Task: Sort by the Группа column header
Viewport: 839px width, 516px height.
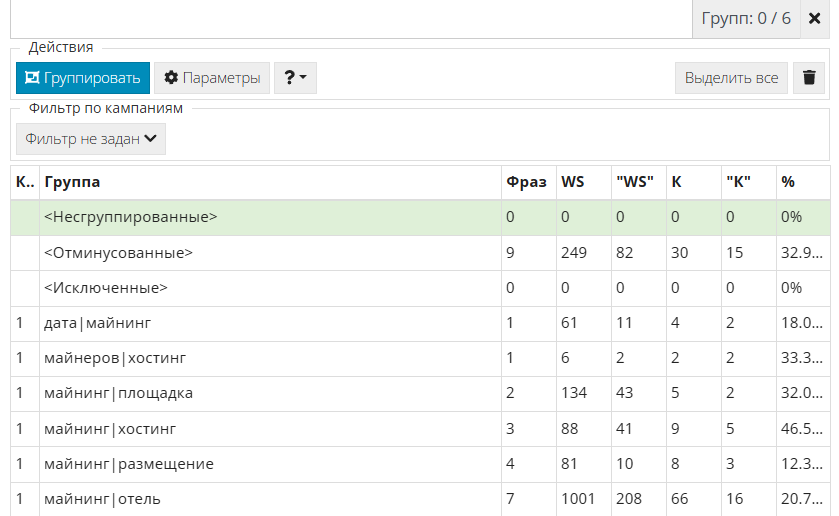Action: point(72,182)
